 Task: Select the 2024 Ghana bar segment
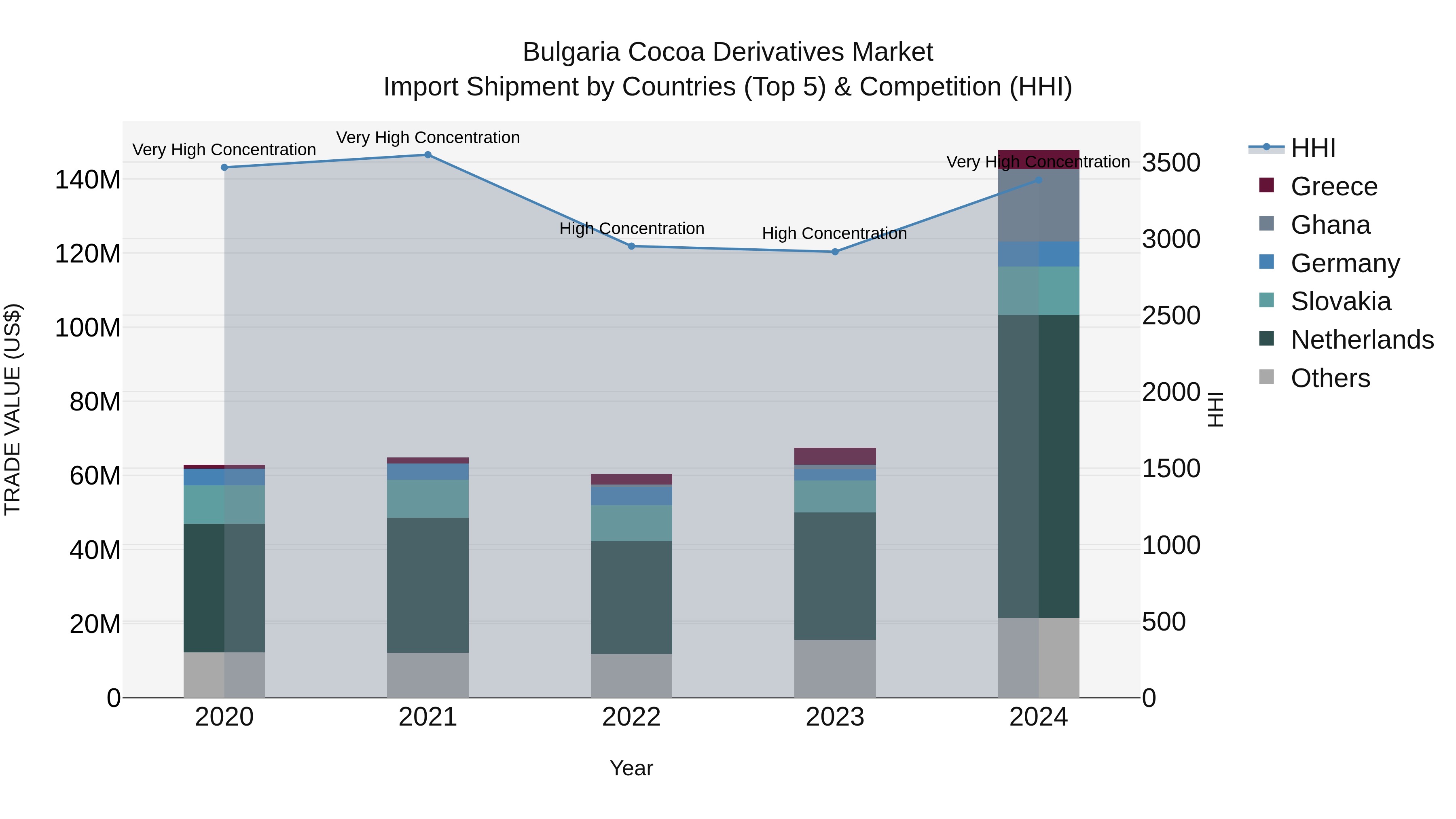point(1039,205)
